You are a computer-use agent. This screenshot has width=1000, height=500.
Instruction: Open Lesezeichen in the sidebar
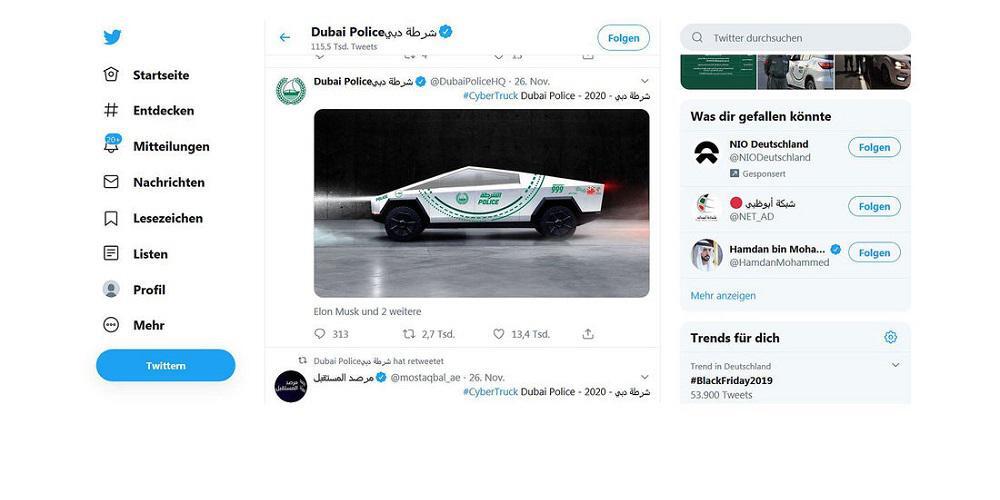167,218
